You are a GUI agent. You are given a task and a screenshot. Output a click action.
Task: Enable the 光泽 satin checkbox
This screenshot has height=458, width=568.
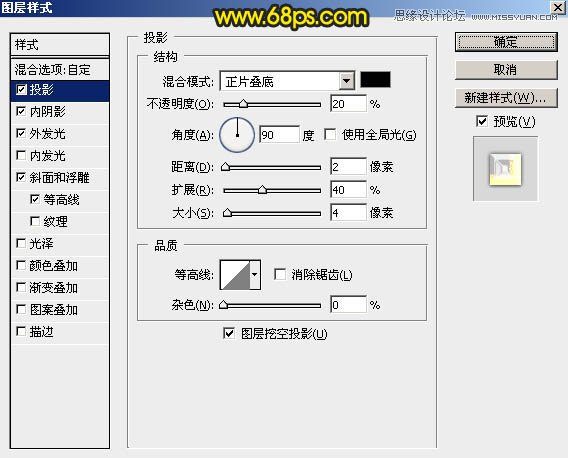pos(21,243)
